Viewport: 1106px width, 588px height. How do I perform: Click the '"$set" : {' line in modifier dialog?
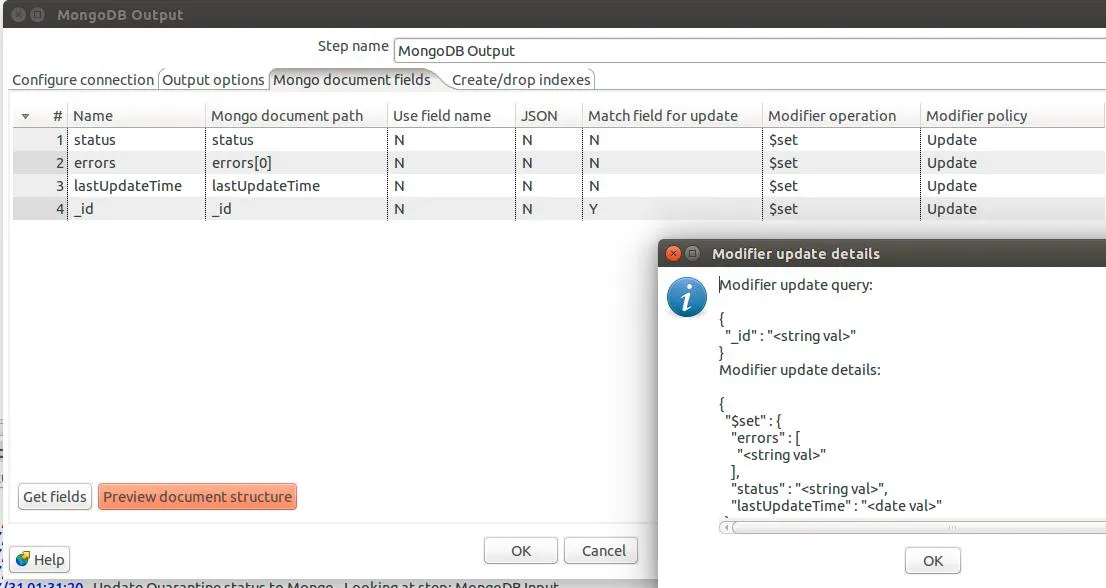[x=753, y=421]
